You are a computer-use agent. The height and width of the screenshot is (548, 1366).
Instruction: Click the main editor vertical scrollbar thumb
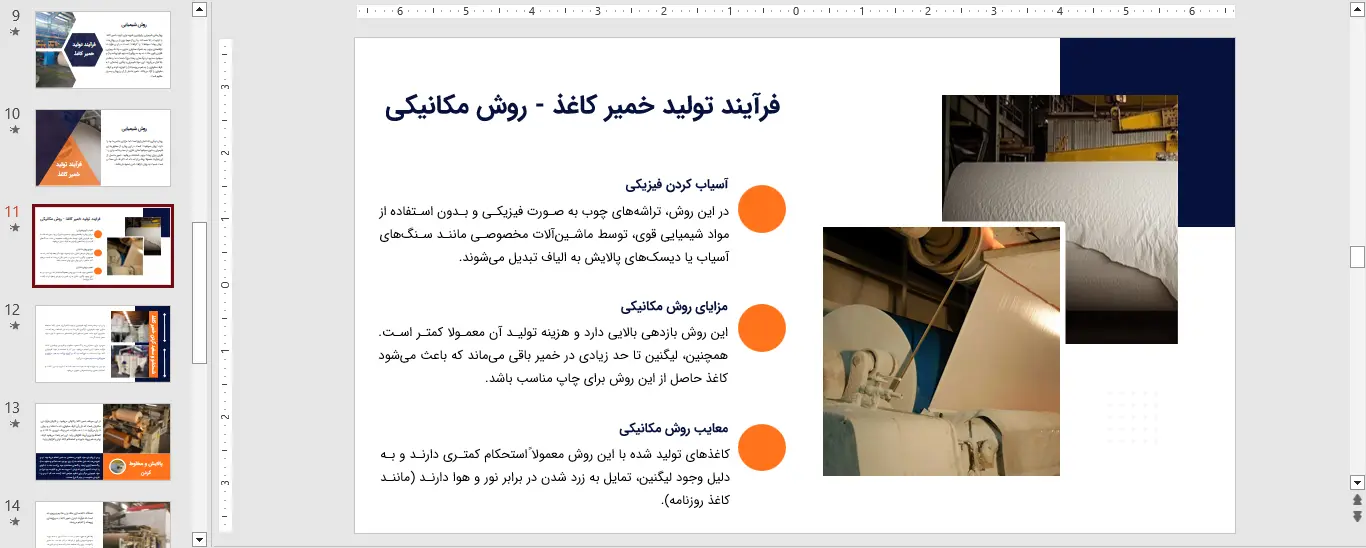pos(1357,257)
